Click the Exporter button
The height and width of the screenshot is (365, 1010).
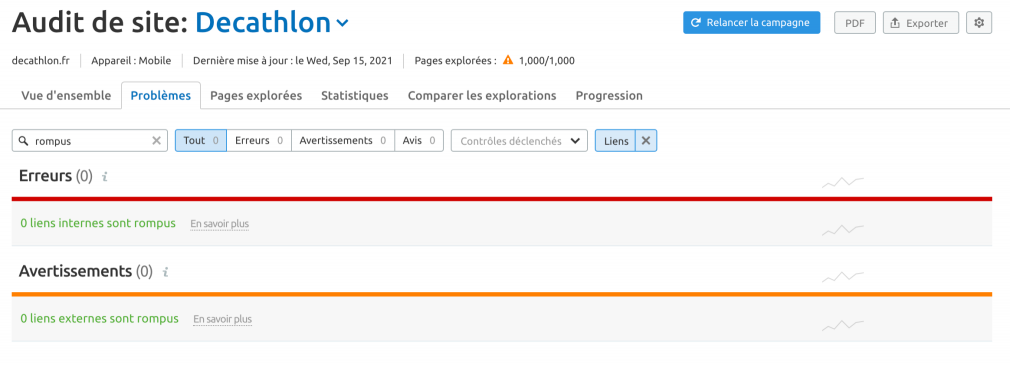920,23
